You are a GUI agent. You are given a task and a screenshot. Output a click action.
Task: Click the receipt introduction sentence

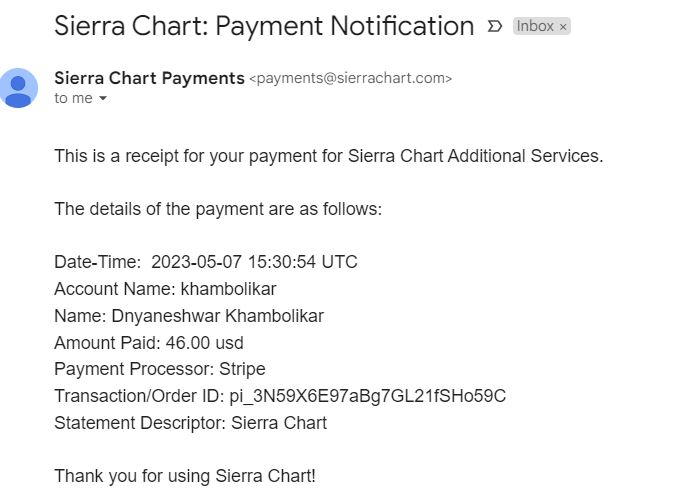pyautogui.click(x=328, y=156)
